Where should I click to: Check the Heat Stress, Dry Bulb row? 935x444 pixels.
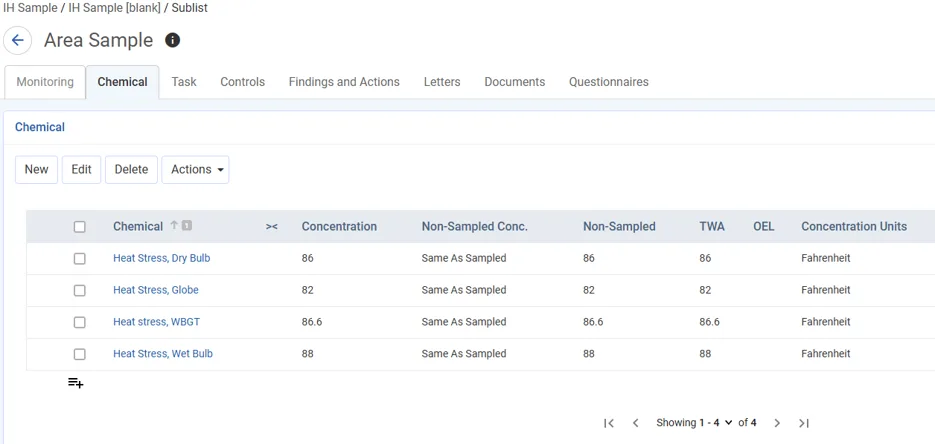click(80, 258)
